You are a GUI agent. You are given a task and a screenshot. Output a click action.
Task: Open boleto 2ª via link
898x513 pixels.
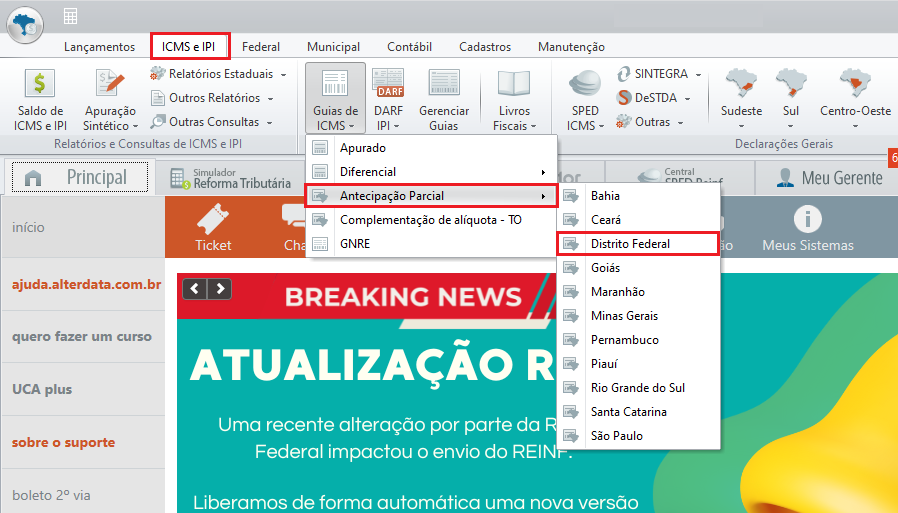click(x=51, y=495)
